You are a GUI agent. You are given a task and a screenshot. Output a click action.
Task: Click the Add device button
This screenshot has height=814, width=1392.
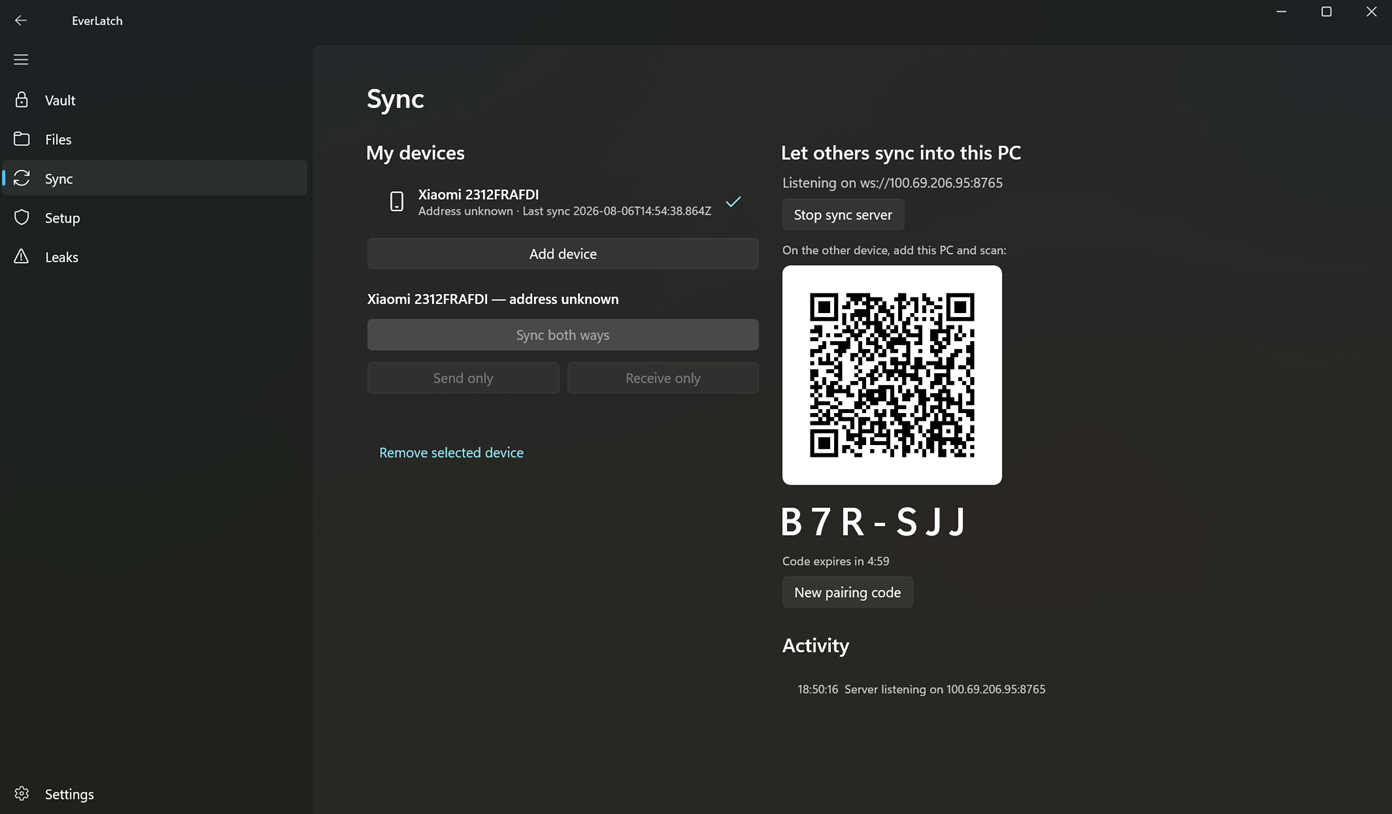pos(563,254)
